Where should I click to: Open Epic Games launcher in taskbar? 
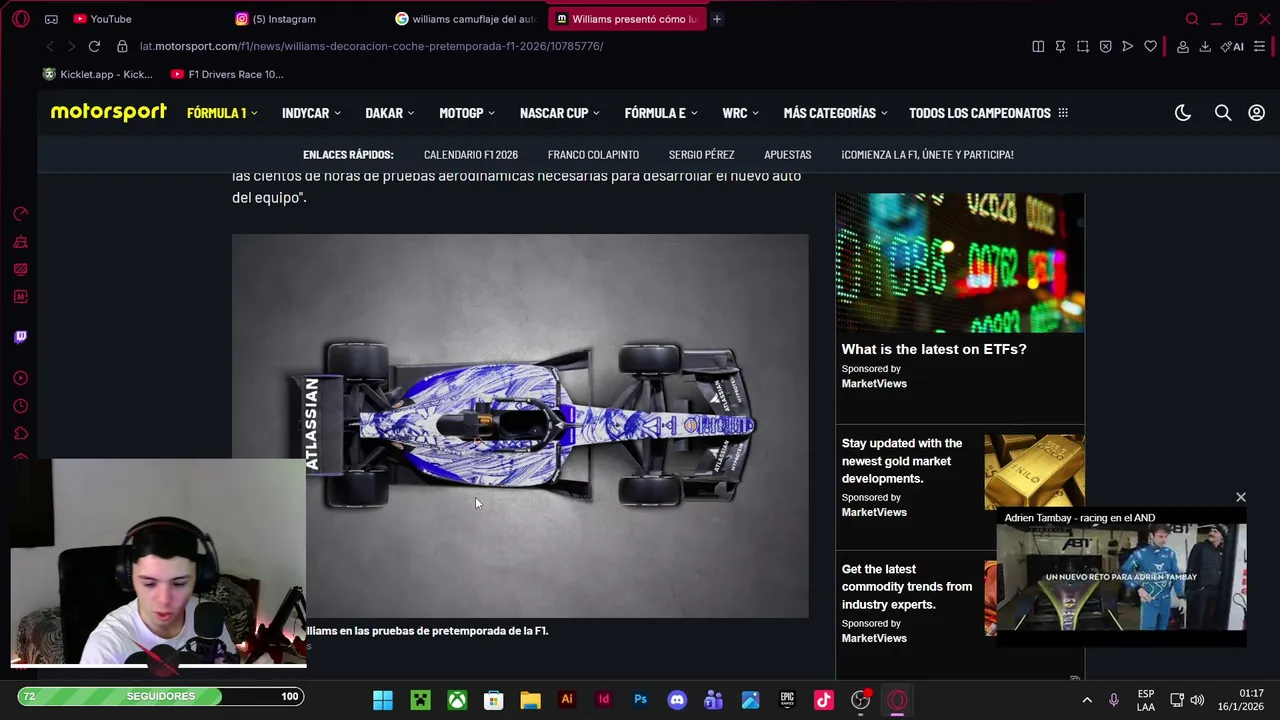[787, 700]
